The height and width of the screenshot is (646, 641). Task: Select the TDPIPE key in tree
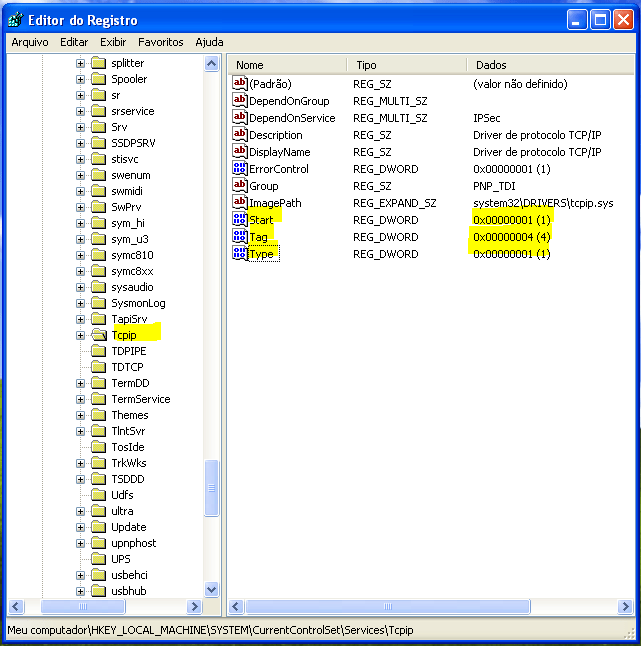pos(129,351)
